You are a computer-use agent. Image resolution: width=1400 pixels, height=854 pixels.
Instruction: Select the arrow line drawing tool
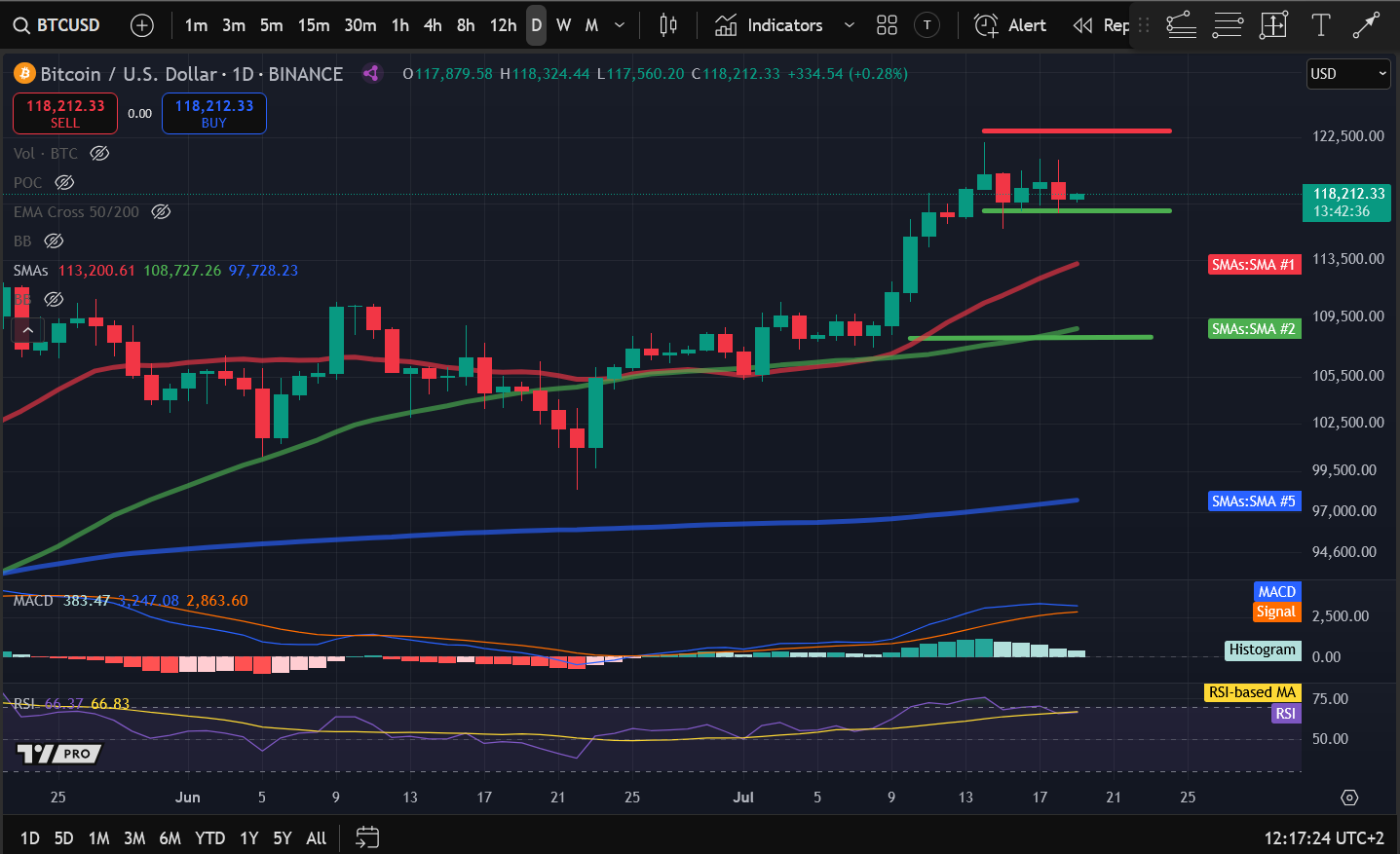[x=1367, y=25]
